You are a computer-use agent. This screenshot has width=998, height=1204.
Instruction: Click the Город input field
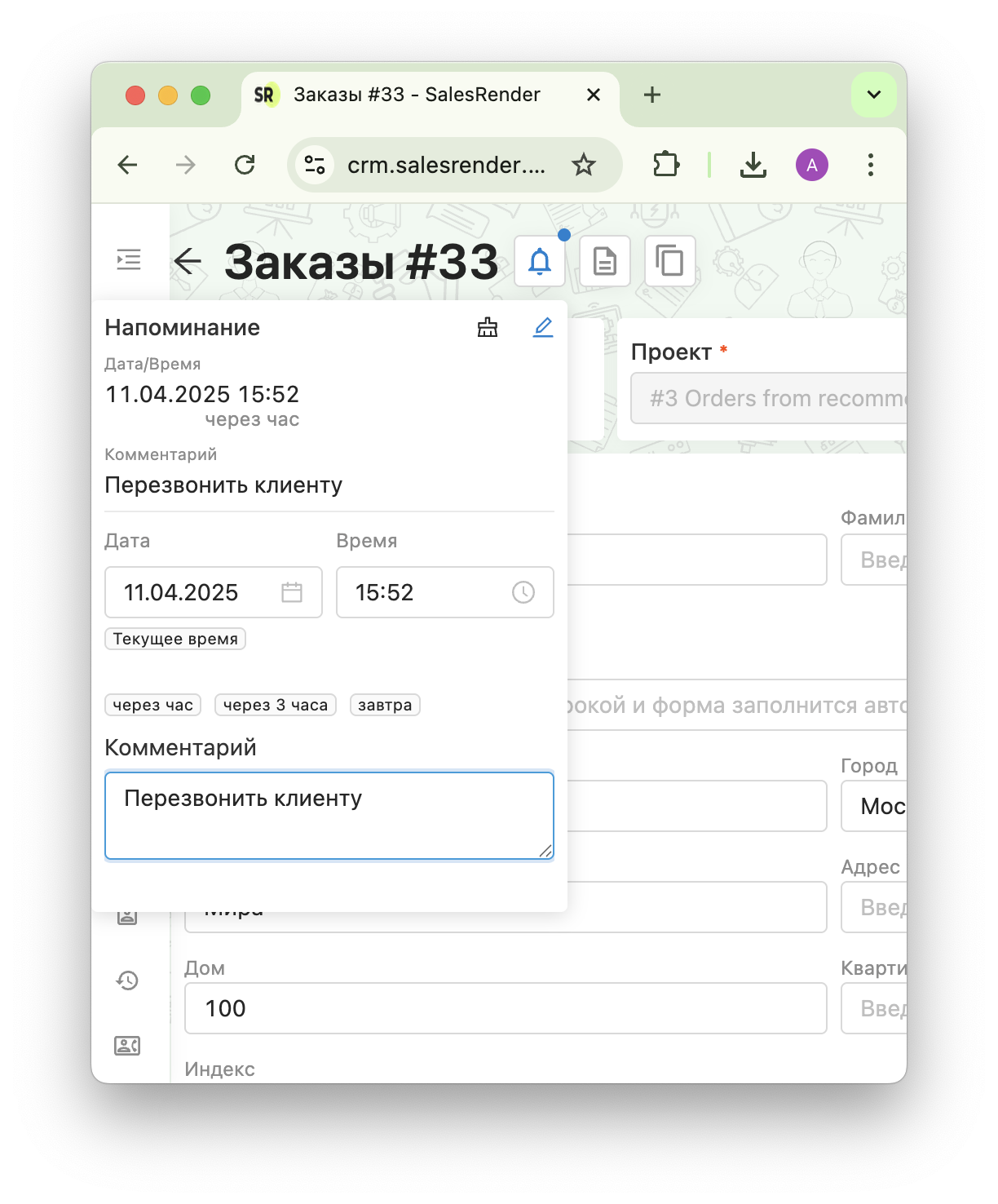point(874,806)
